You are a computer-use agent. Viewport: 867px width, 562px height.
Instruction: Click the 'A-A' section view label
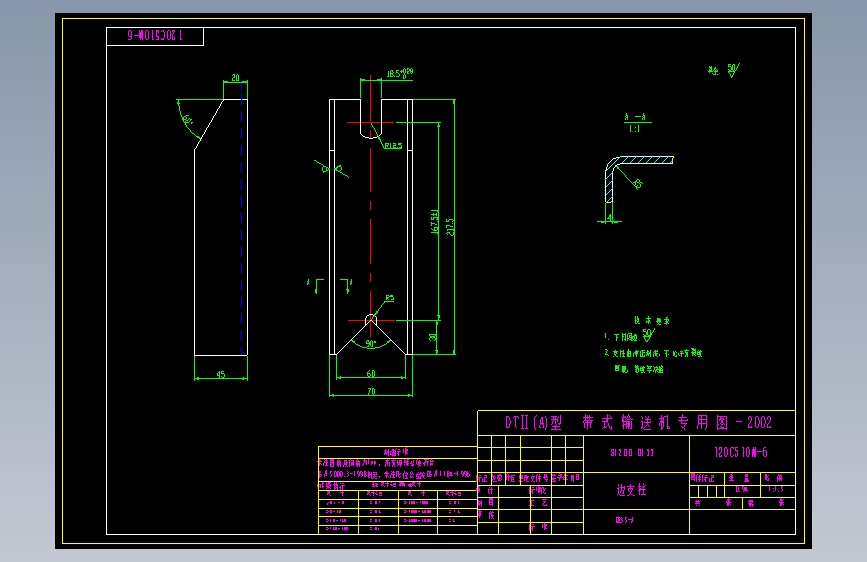tap(635, 117)
